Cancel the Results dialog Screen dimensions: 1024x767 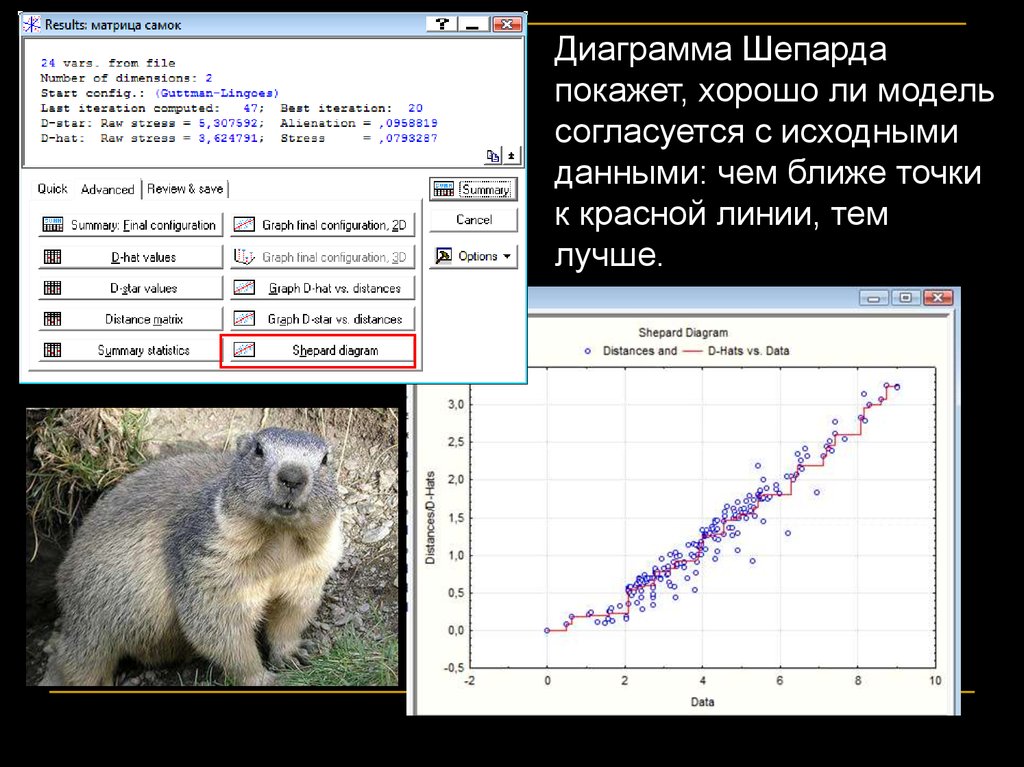[473, 220]
